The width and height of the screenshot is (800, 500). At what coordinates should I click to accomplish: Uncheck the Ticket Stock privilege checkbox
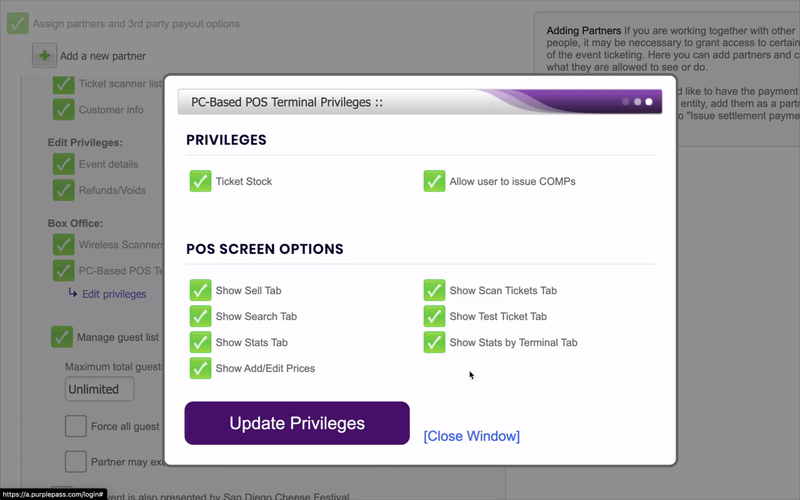tap(200, 181)
